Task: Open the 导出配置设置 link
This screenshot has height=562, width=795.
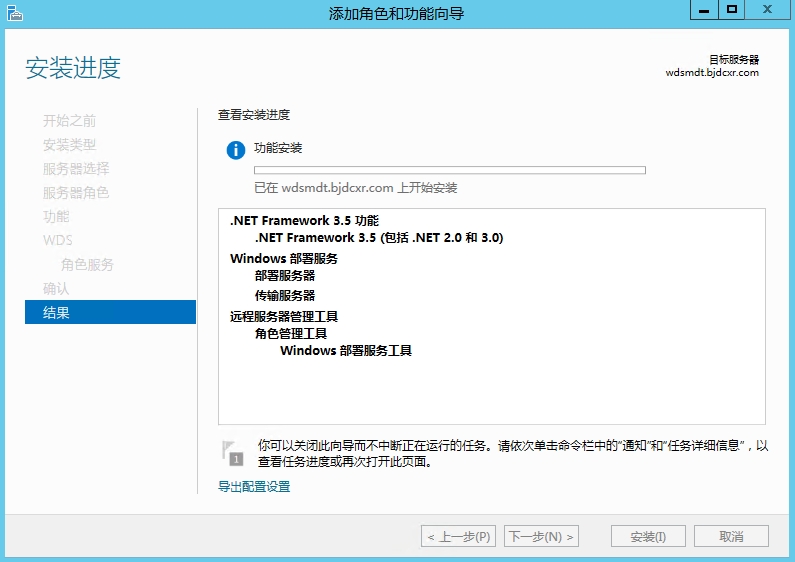Action: coord(254,487)
